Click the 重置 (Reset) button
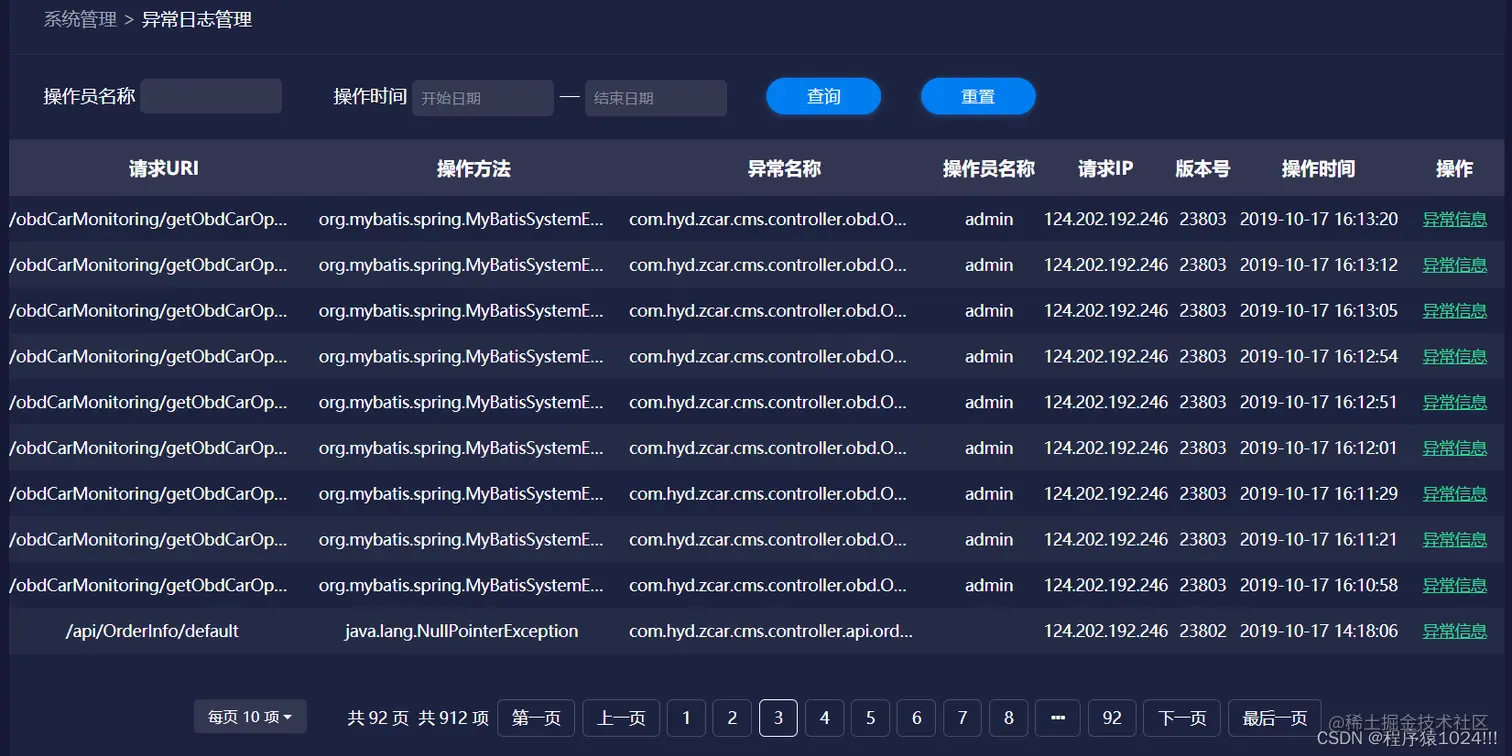Screen dimensions: 1512x756 pyautogui.click(x=977, y=97)
